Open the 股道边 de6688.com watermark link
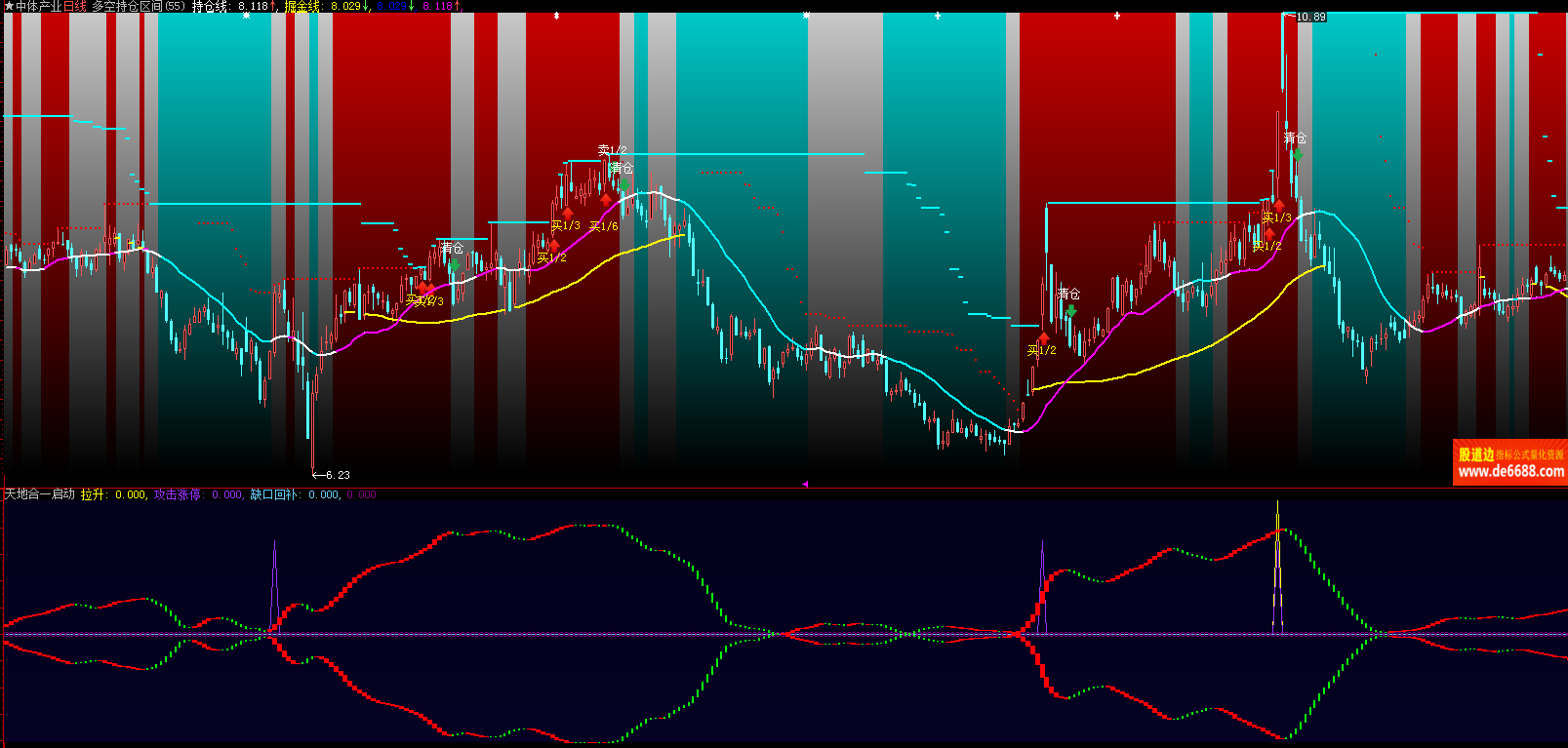 click(1509, 463)
